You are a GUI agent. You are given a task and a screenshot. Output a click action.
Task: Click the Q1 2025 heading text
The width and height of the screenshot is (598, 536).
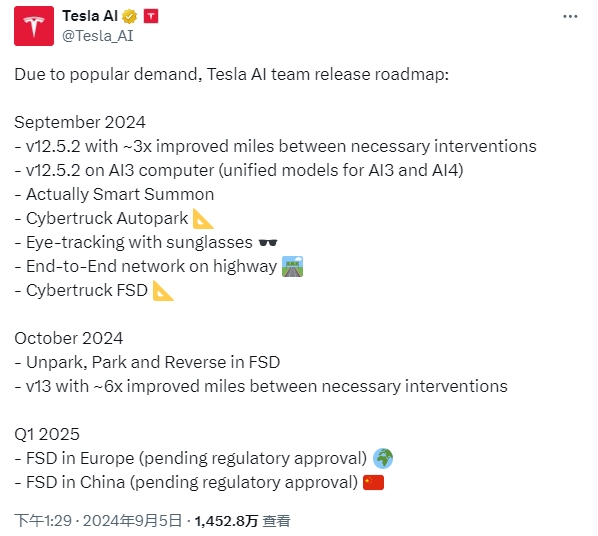point(47,434)
